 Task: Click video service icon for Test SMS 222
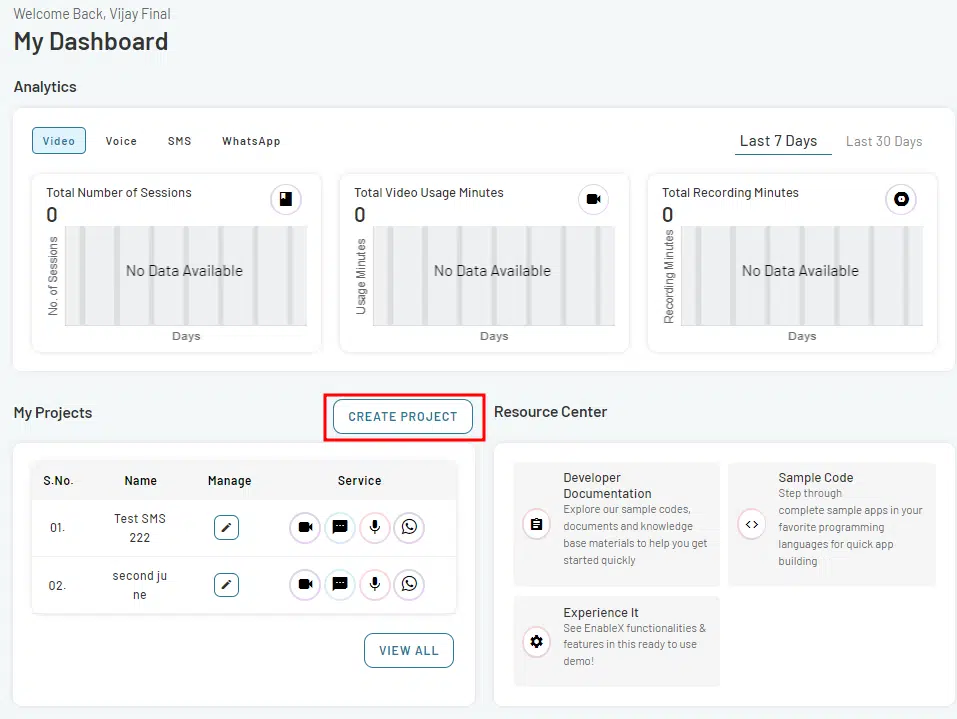(305, 527)
